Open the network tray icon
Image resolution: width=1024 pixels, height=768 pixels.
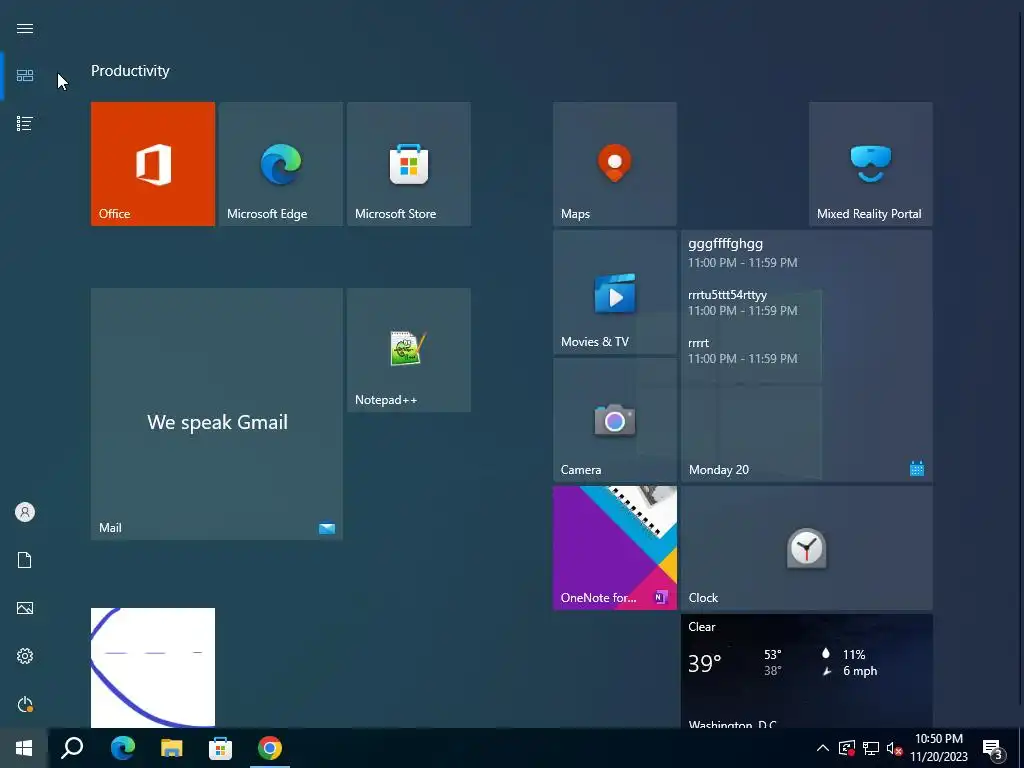(x=871, y=748)
